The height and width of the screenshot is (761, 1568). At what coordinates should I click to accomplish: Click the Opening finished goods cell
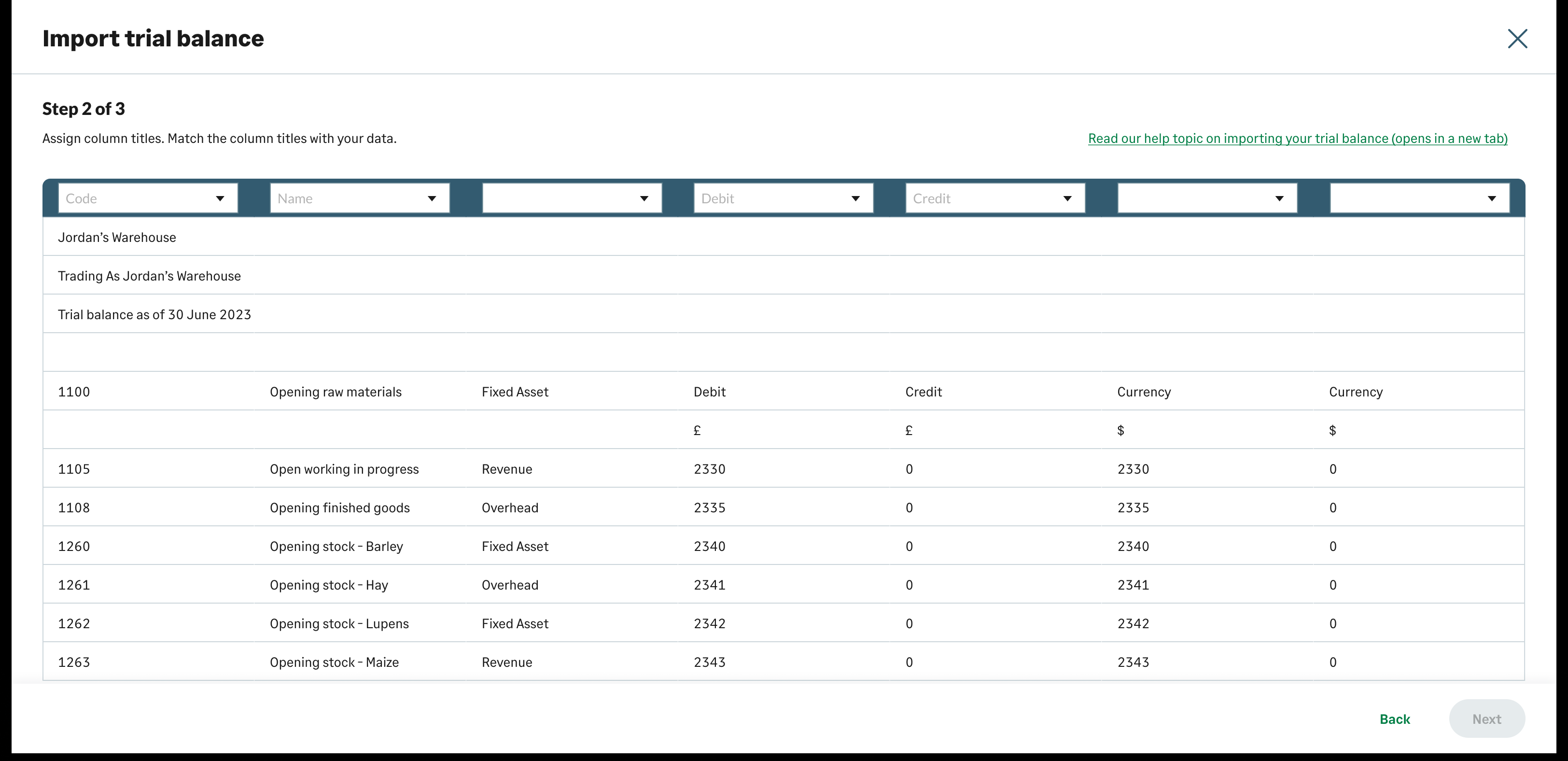(340, 508)
